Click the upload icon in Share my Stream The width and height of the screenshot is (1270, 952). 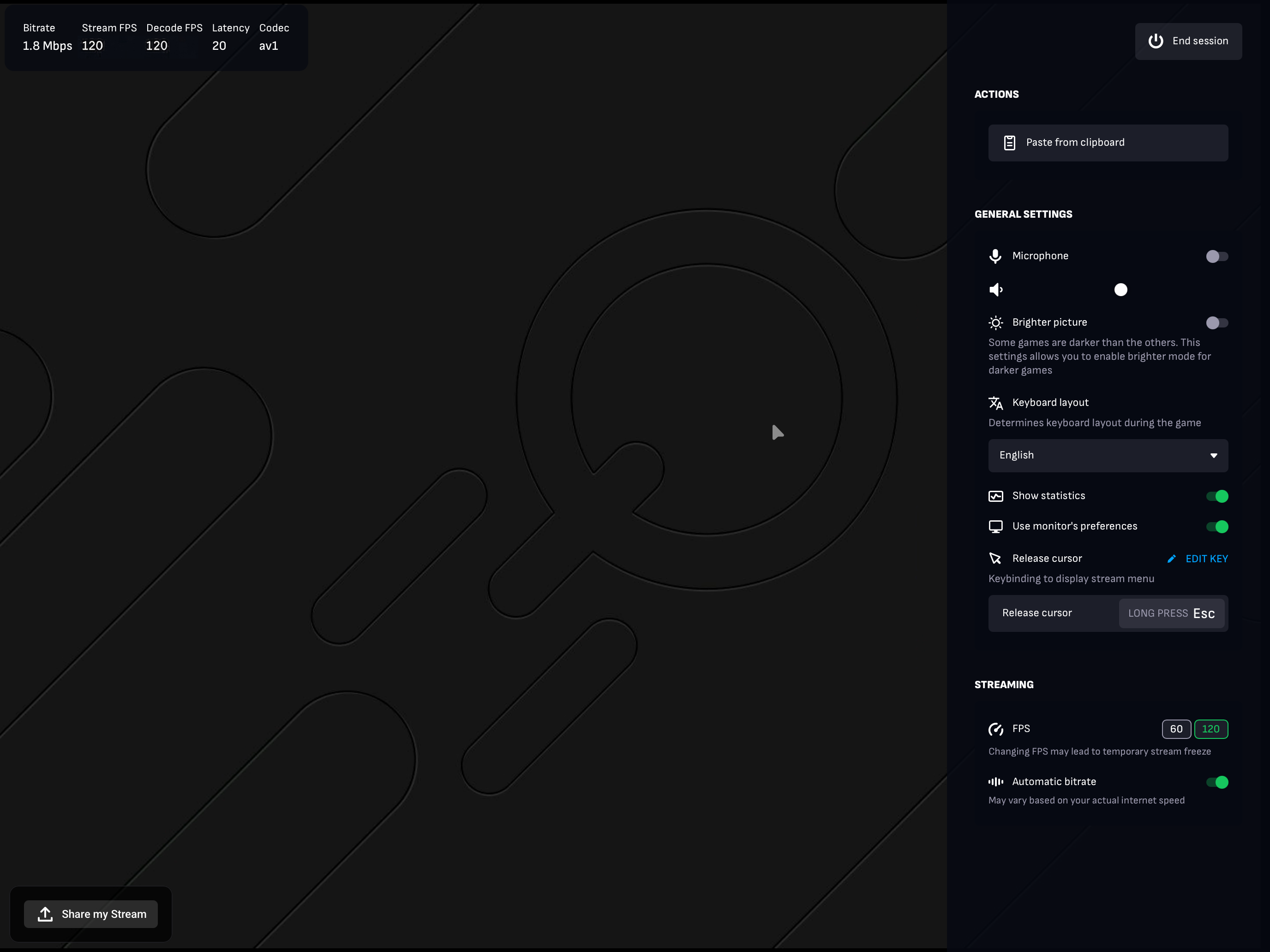[x=45, y=914]
